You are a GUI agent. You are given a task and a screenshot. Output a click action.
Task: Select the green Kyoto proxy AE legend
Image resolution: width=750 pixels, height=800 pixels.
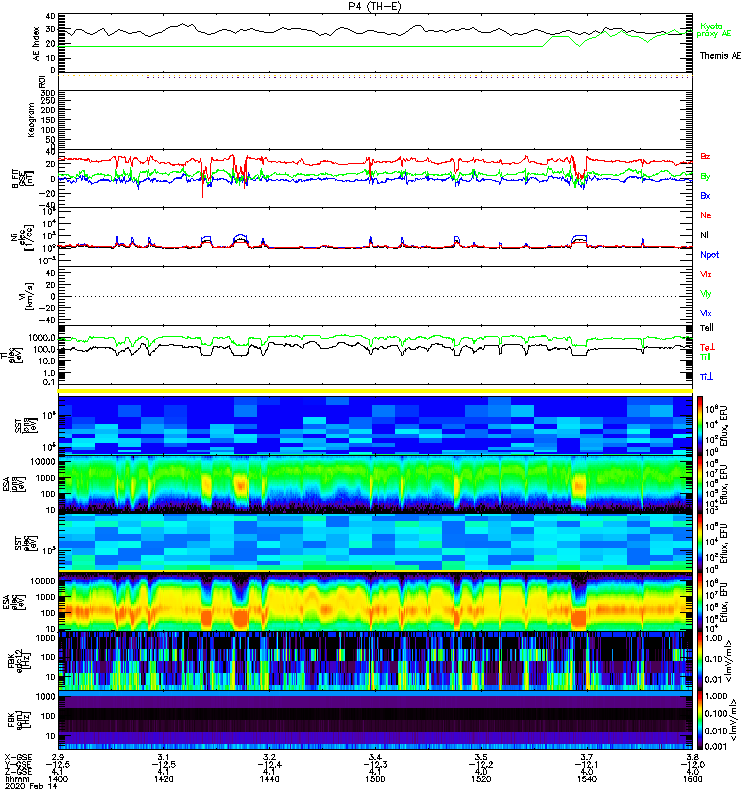tap(713, 30)
